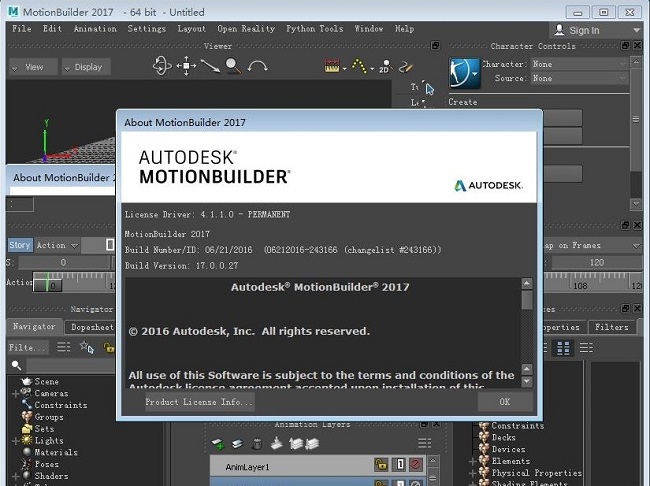The width and height of the screenshot is (650, 486).
Task: Click the Product License Info button
Action: click(199, 402)
